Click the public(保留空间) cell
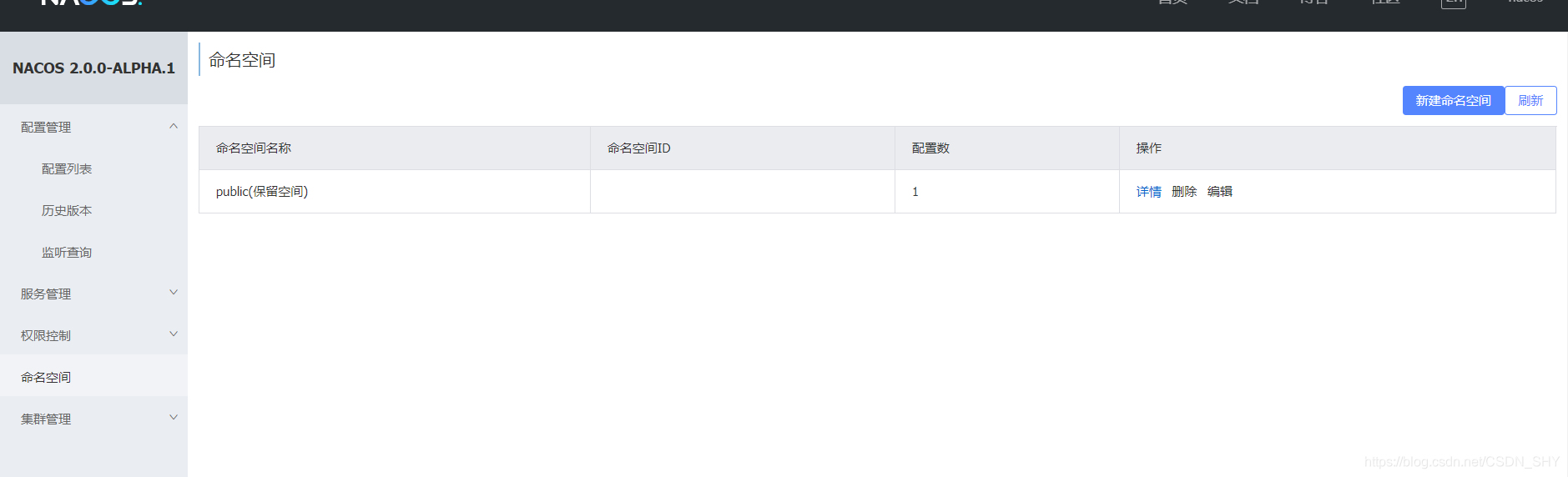 point(395,192)
